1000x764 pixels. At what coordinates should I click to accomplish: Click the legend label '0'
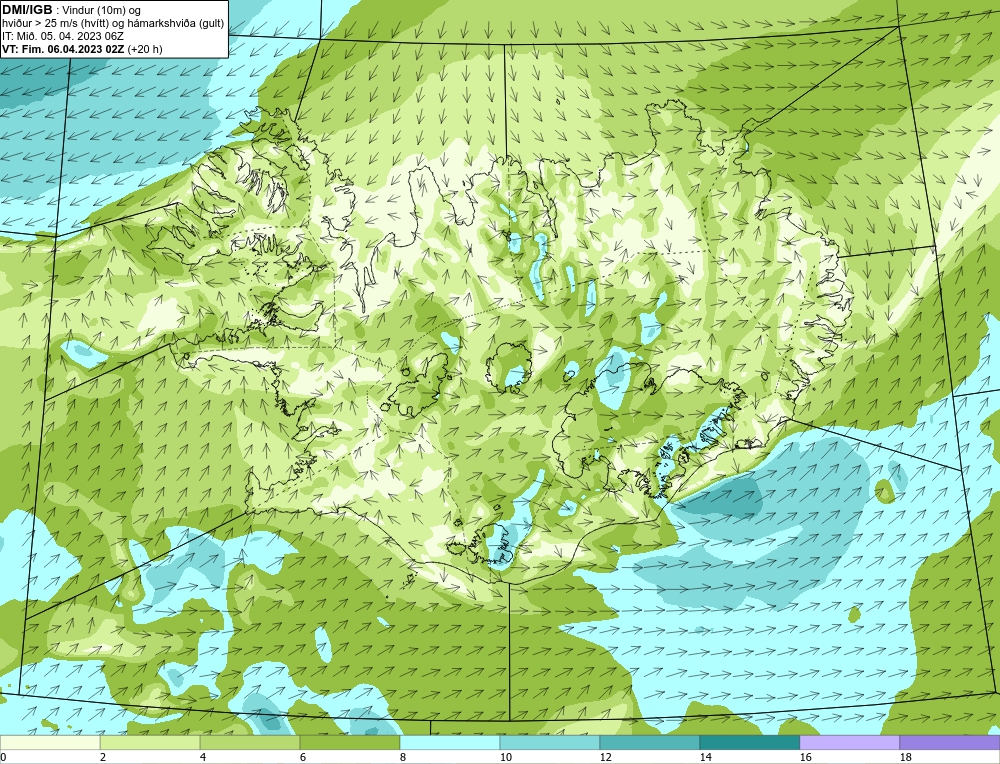[x=3, y=757]
